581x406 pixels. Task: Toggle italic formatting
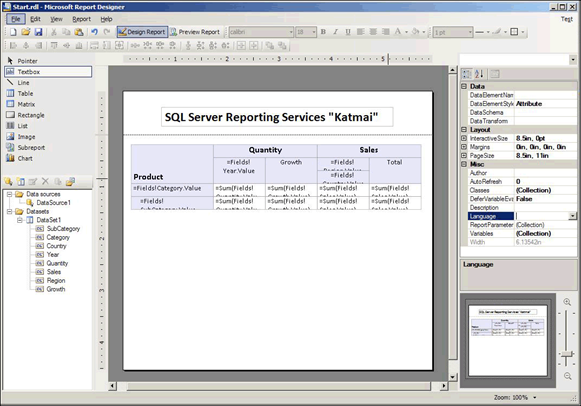tap(335, 32)
